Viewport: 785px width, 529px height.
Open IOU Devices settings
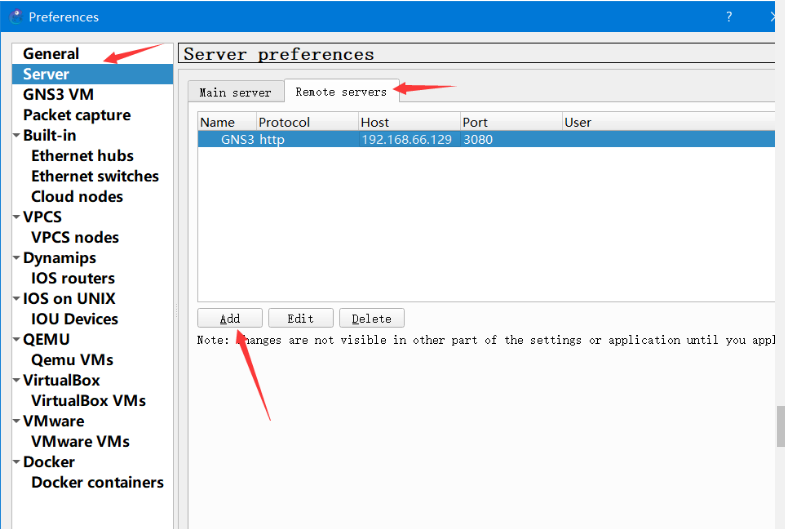pos(75,319)
